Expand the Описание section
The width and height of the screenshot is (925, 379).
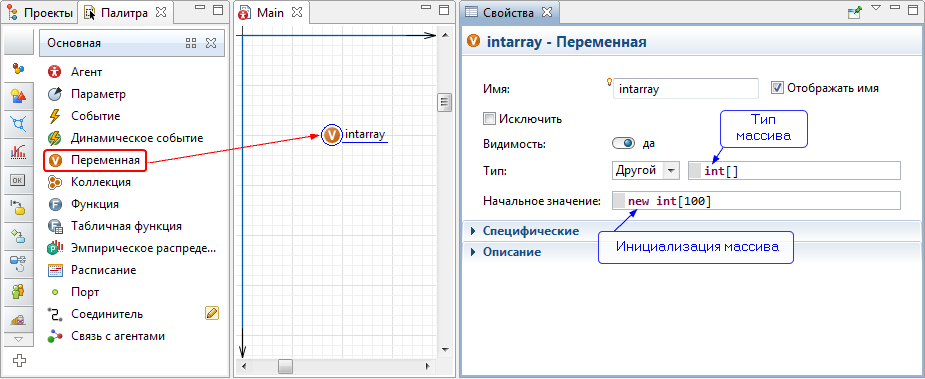pyautogui.click(x=511, y=252)
